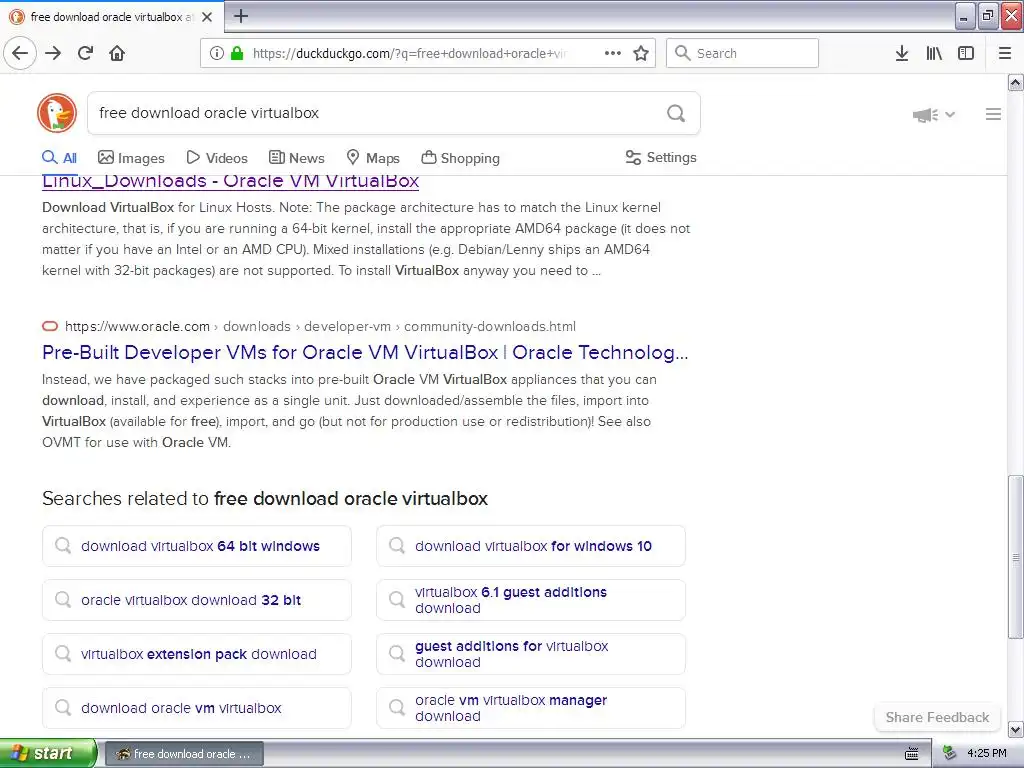Screen dimensions: 1024x768
Task: Click the green padlock security icon
Action: [x=237, y=53]
